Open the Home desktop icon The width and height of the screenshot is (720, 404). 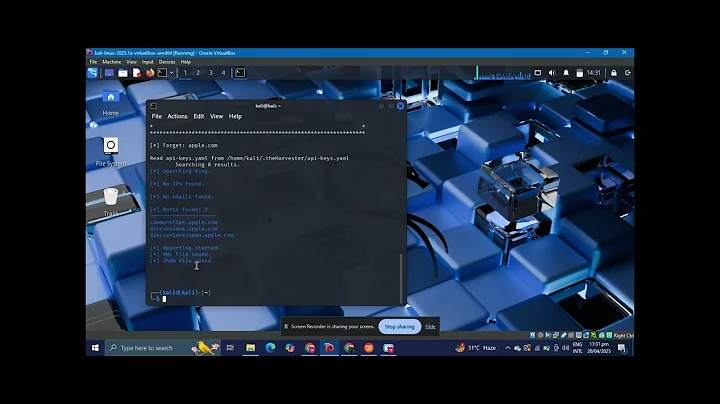pos(111,103)
